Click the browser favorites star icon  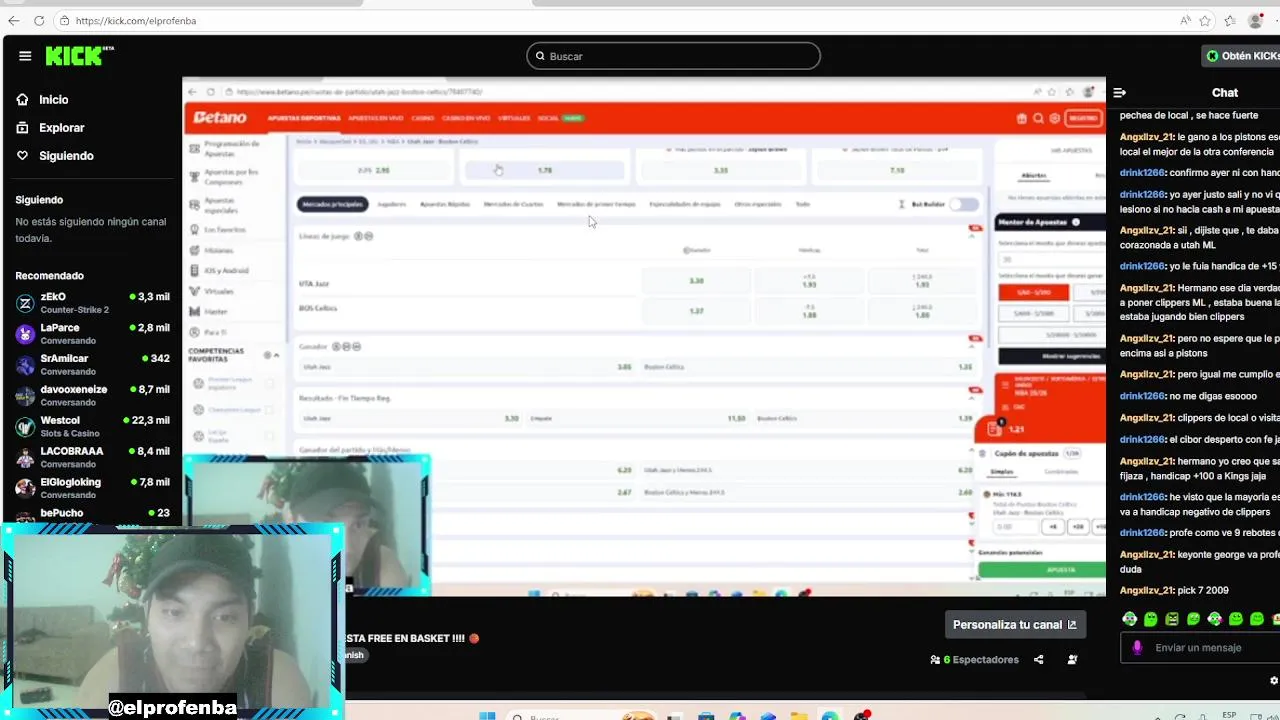1205,20
